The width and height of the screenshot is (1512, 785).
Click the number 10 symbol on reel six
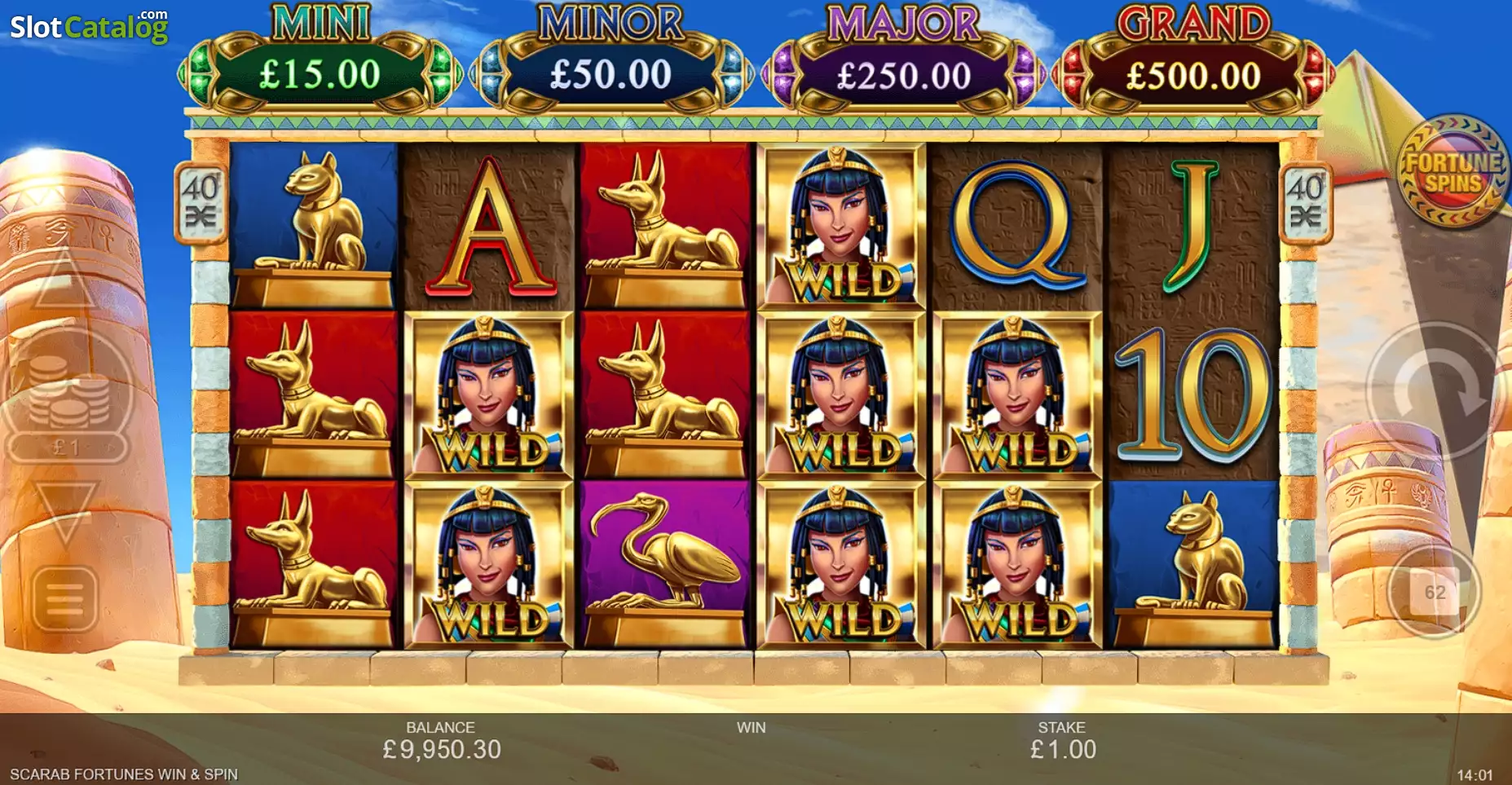1192,396
